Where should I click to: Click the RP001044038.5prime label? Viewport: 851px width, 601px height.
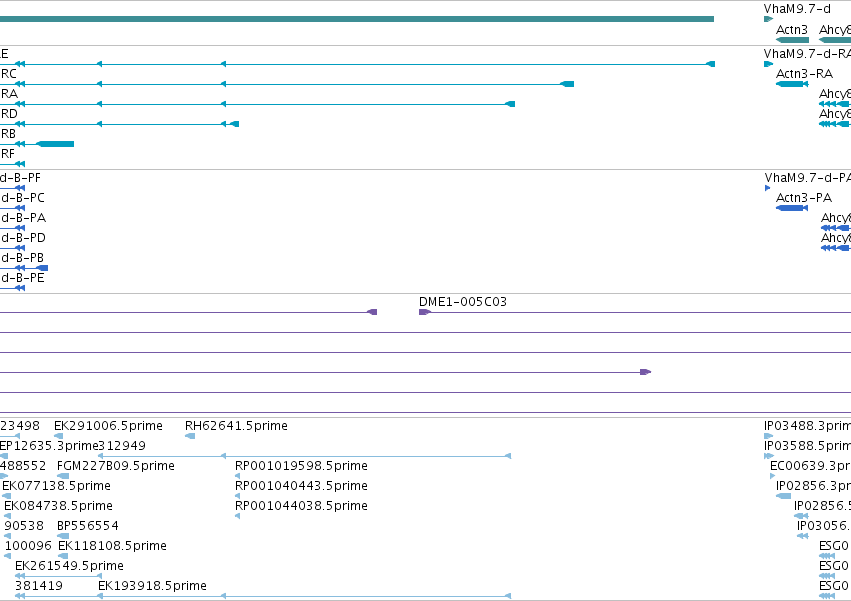[301, 507]
